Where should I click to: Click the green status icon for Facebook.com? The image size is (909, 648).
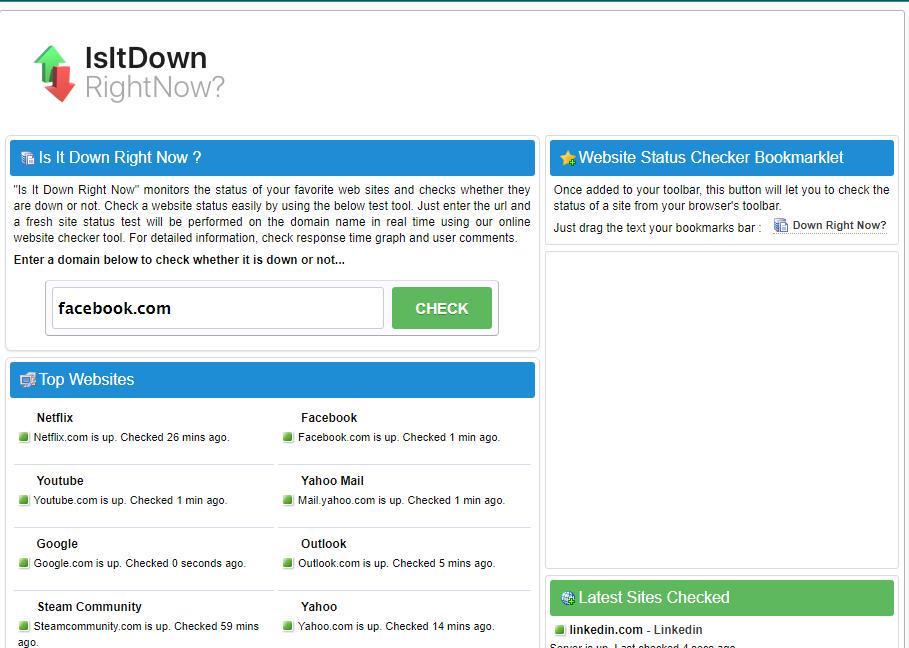288,437
